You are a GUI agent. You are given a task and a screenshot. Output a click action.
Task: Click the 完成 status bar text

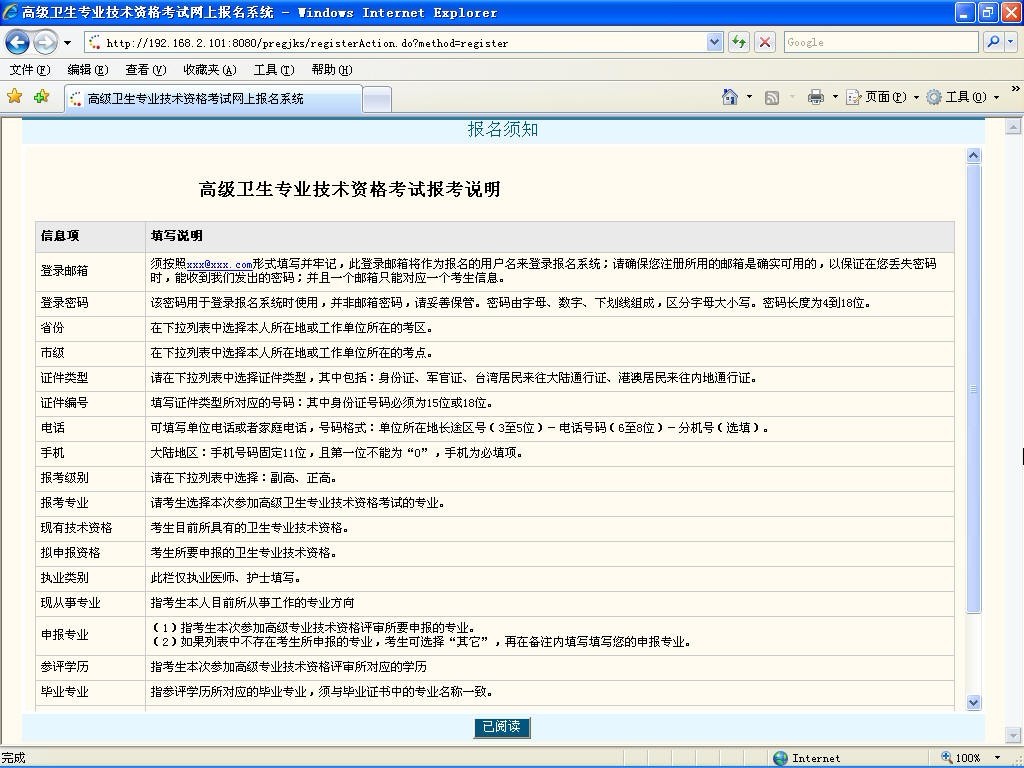tap(13, 758)
